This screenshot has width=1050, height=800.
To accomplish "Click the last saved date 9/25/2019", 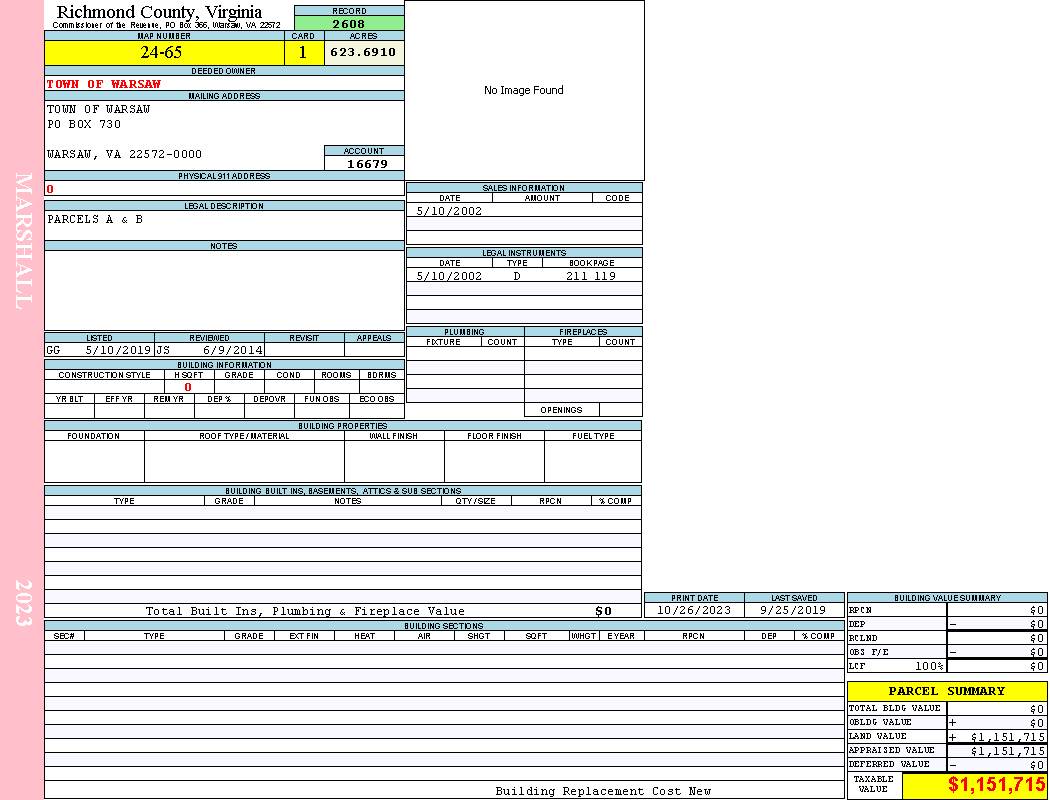I will pos(792,610).
